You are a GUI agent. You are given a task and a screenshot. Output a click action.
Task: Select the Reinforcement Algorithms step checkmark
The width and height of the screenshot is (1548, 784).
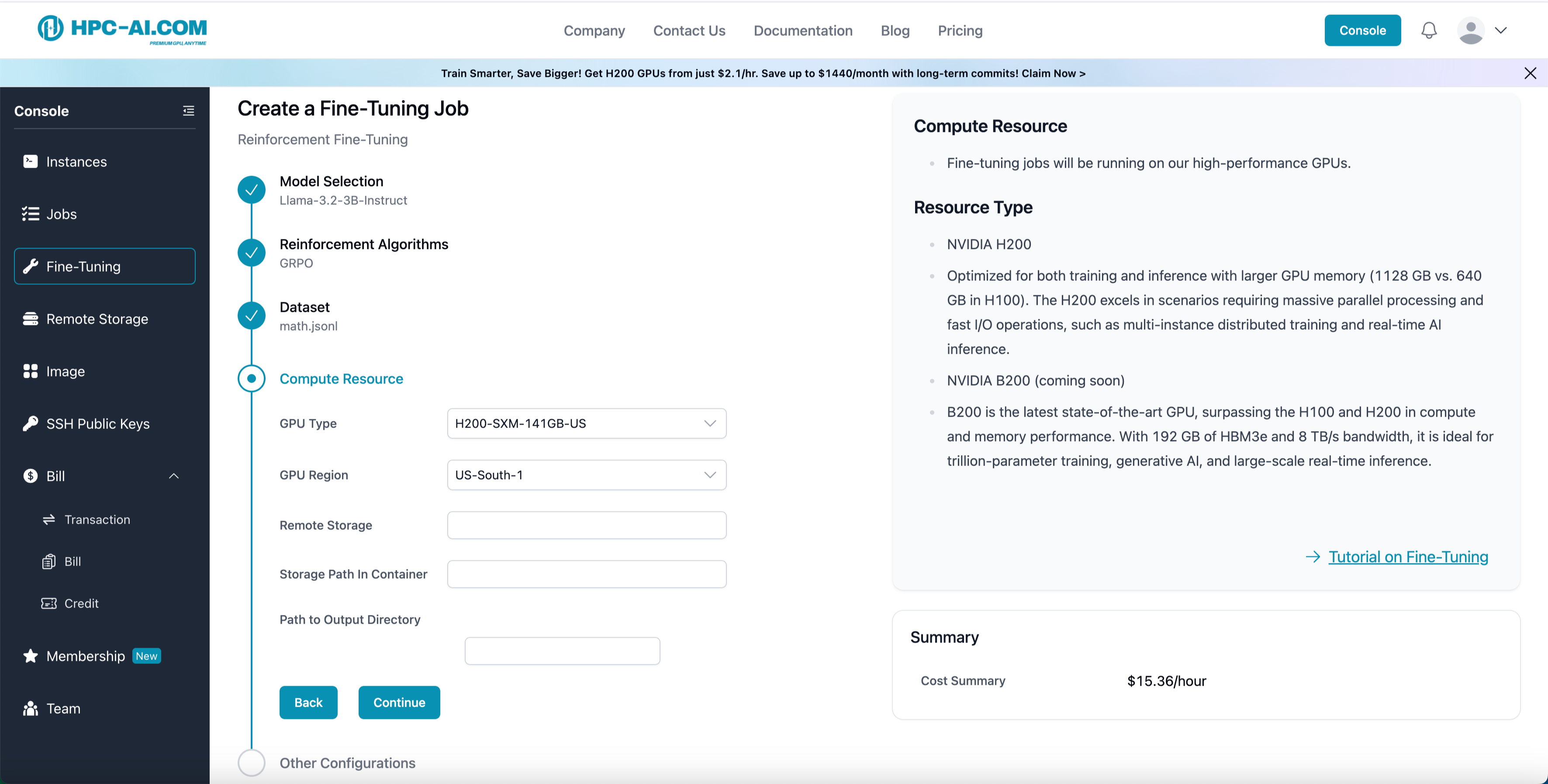tap(251, 253)
